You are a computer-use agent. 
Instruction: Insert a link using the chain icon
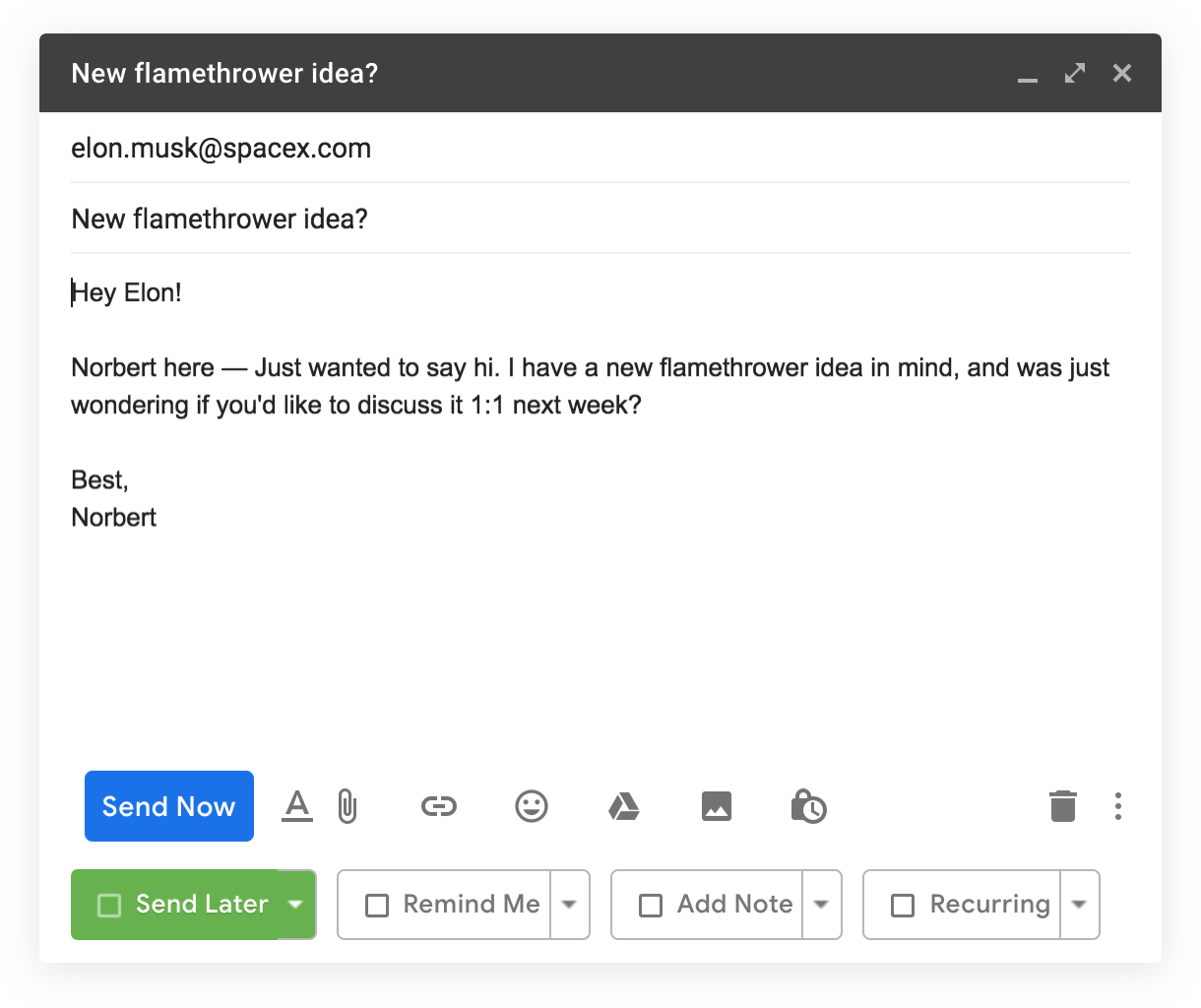click(438, 807)
